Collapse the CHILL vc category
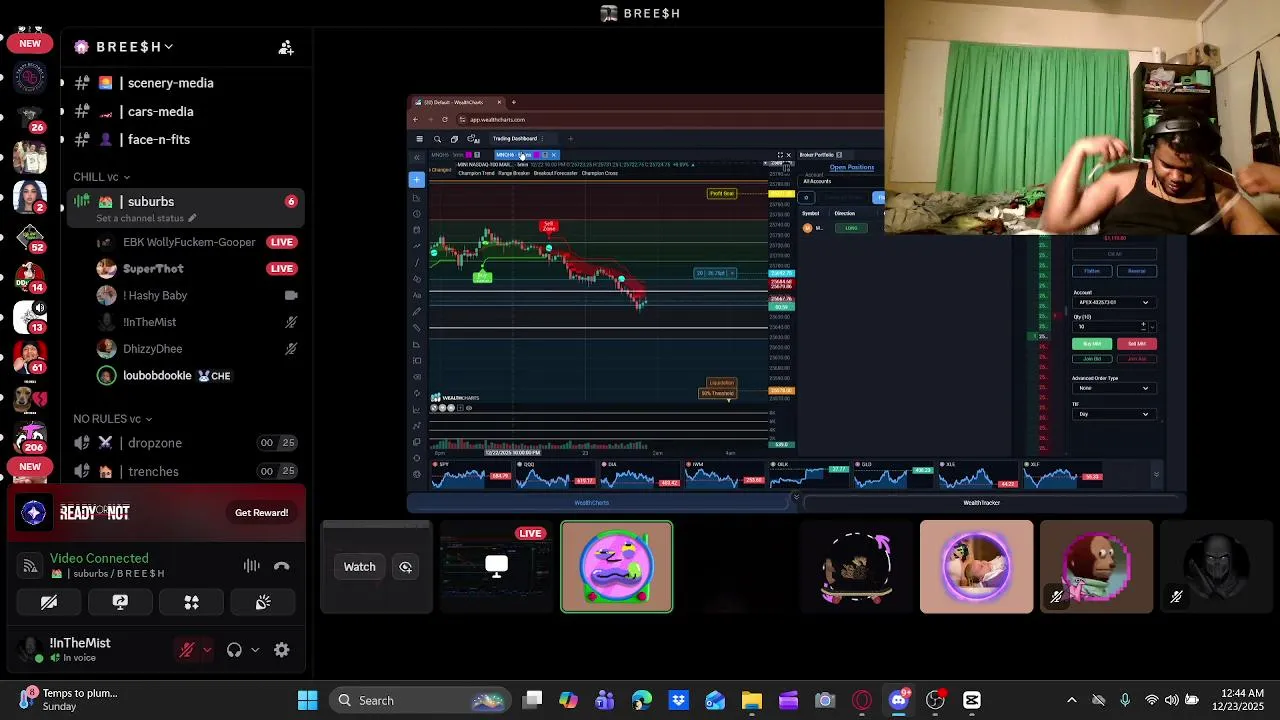The height and width of the screenshot is (720, 1280). click(x=101, y=177)
